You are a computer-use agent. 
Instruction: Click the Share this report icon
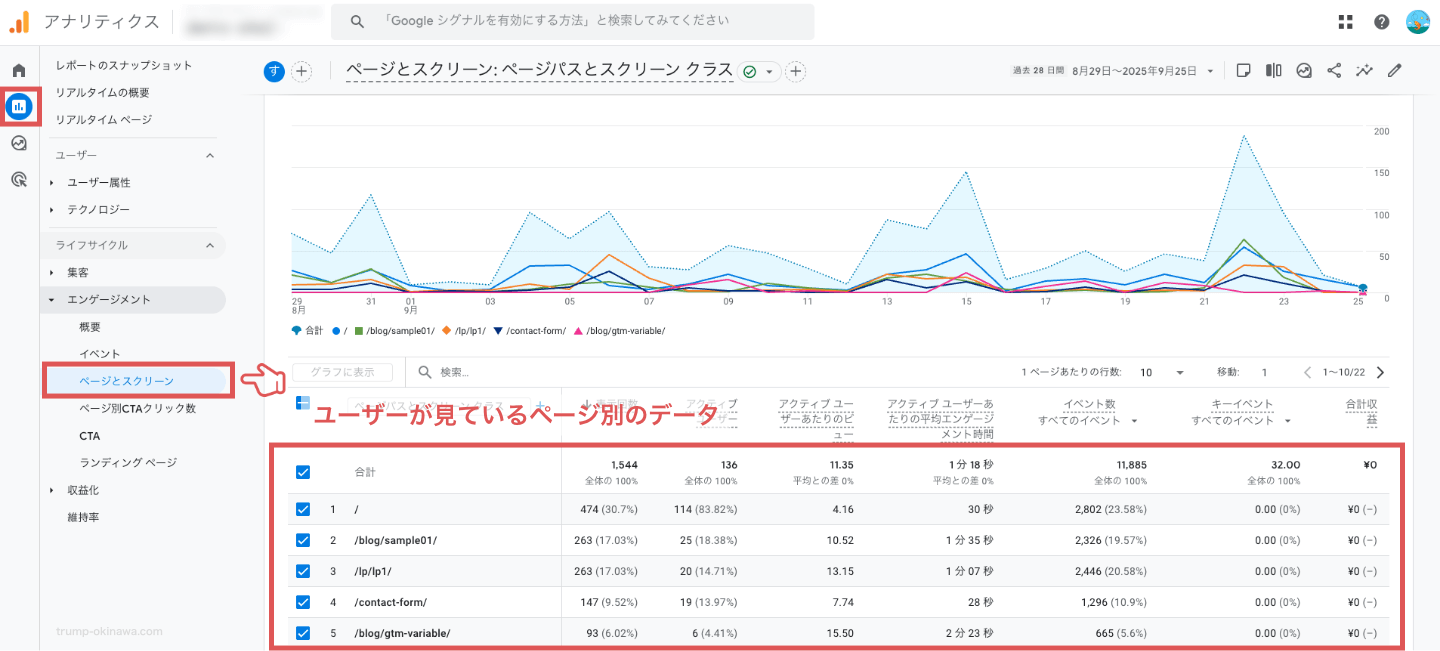1334,71
